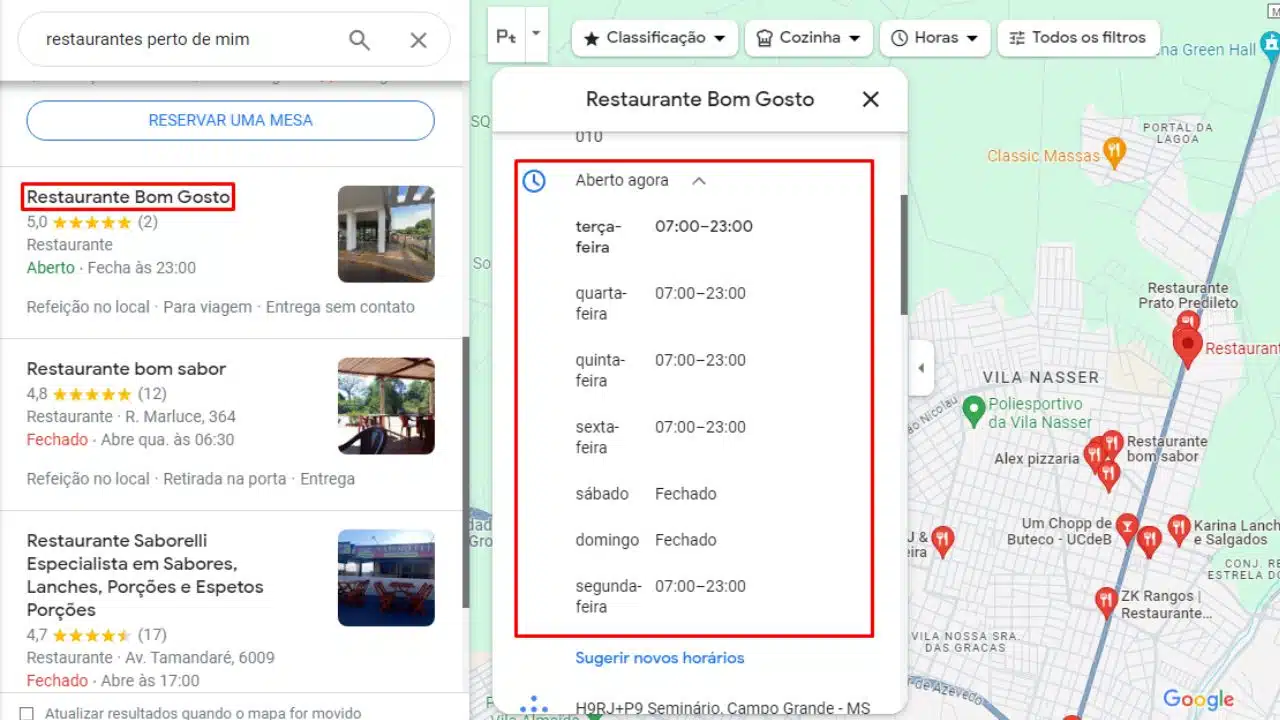Screen dimensions: 1280x720
Task: Open Restaurante Saborelli photo thumbnail
Action: (386, 578)
